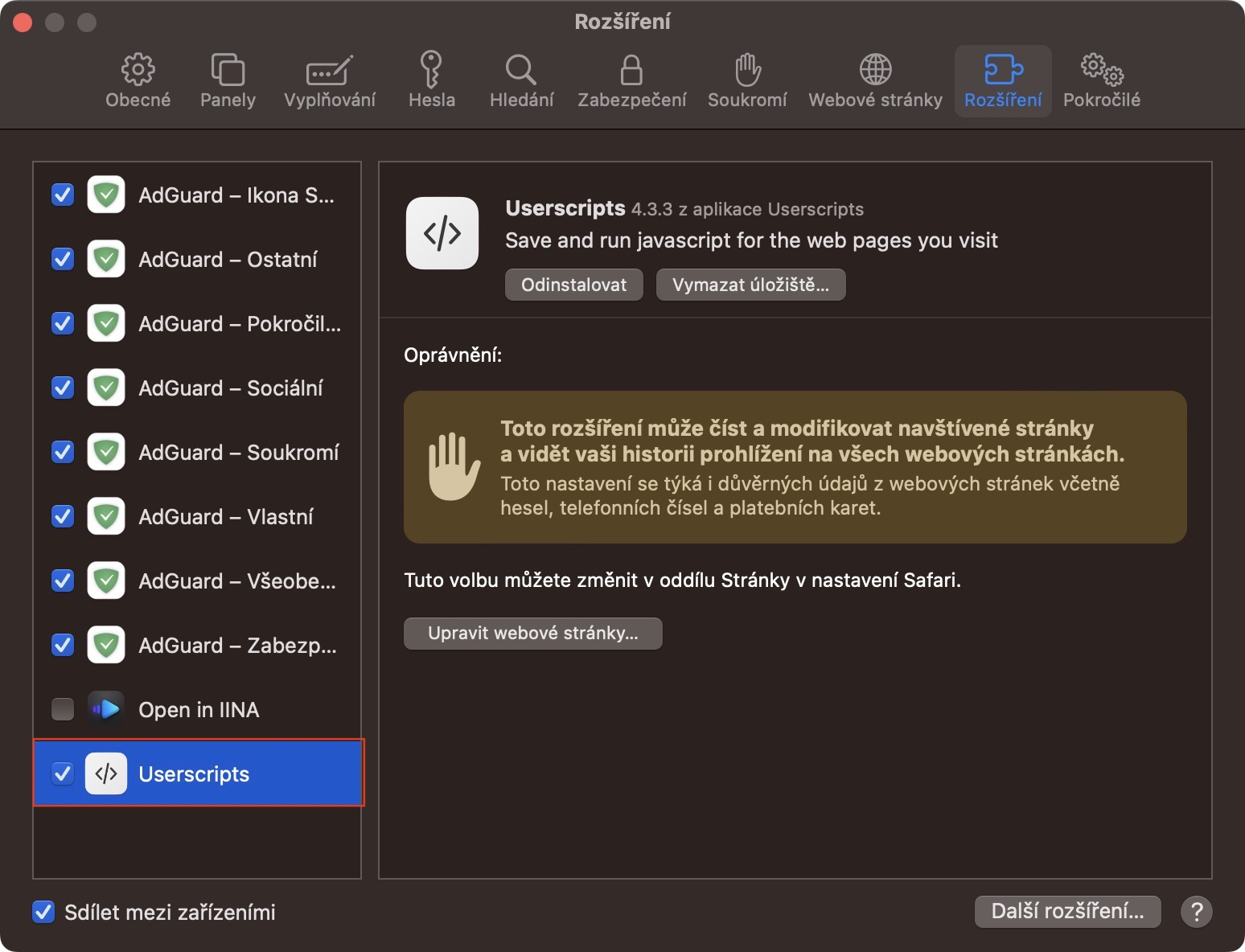
Task: Select the AdGuard – Ostatní extension name
Action: (228, 260)
